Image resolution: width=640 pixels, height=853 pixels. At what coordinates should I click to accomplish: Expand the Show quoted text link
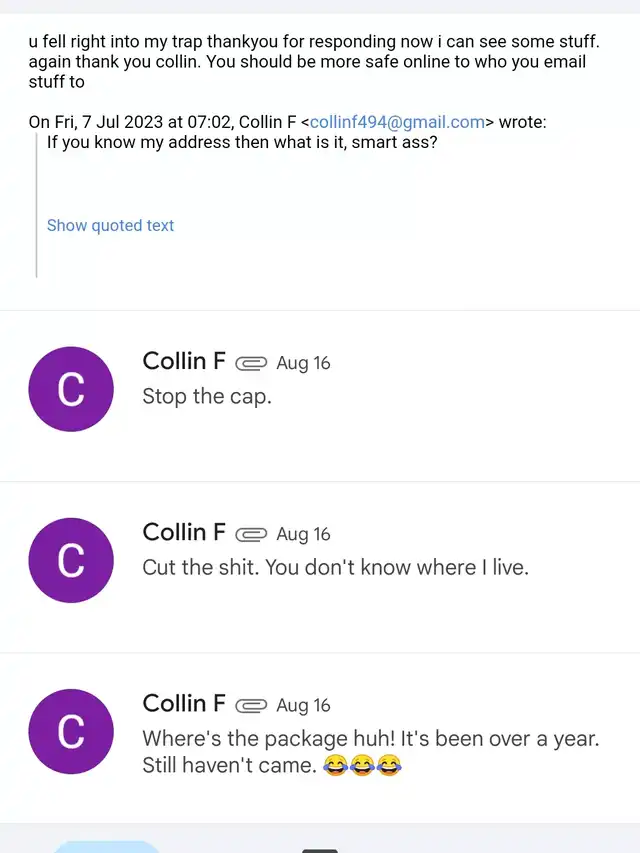point(110,225)
